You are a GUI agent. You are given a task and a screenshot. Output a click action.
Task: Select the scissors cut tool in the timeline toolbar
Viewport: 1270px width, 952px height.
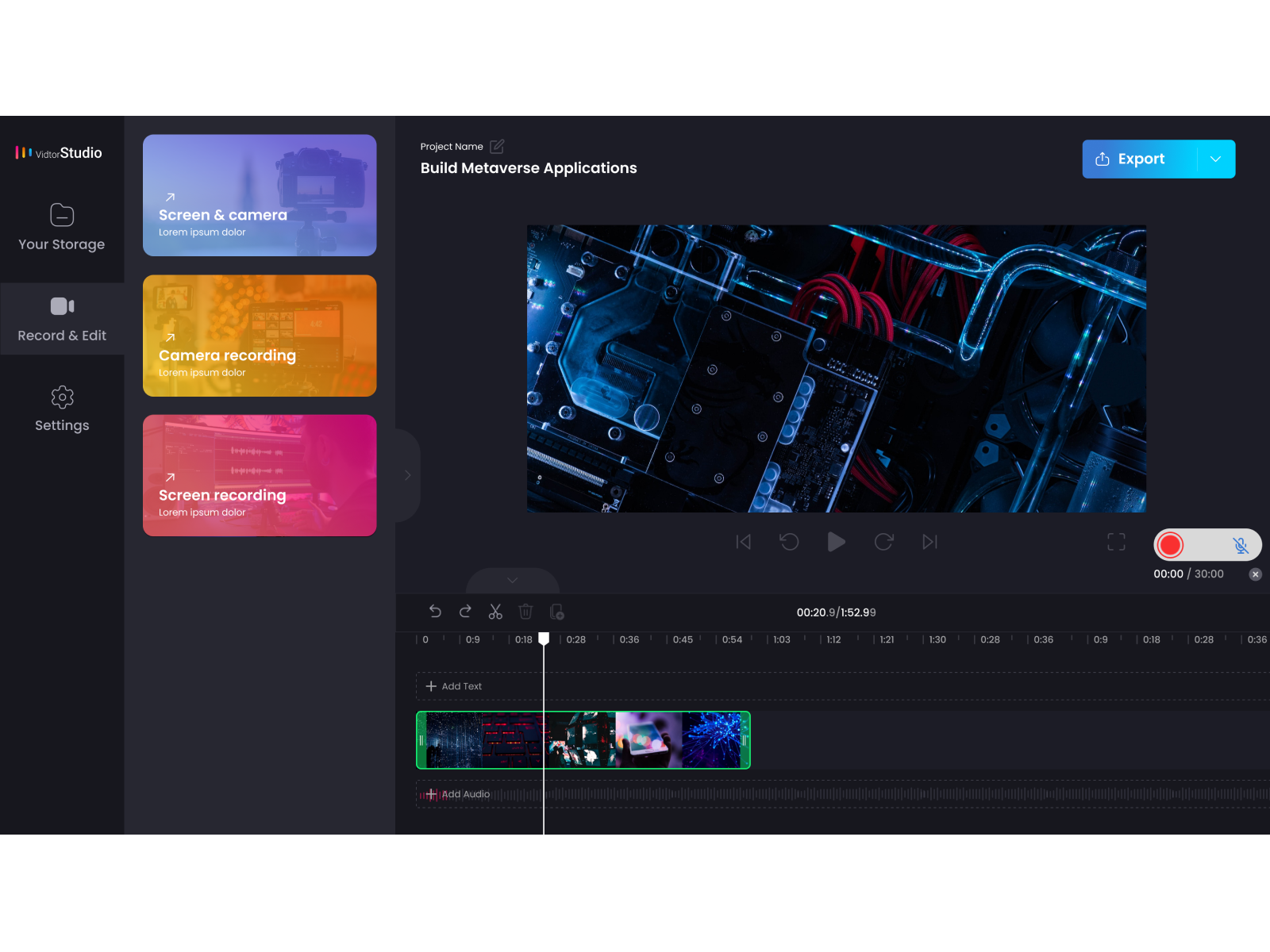pyautogui.click(x=495, y=612)
